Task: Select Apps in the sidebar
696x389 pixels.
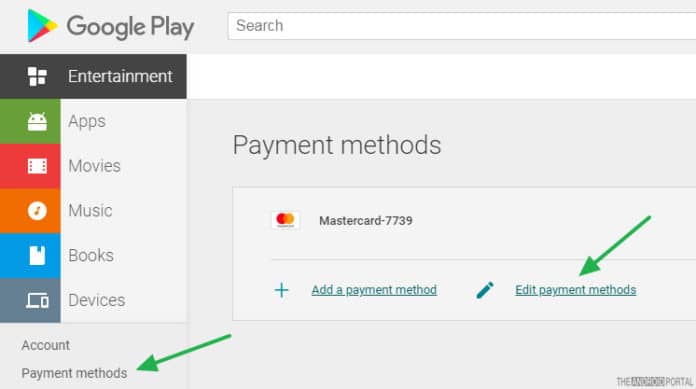Action: coord(87,121)
